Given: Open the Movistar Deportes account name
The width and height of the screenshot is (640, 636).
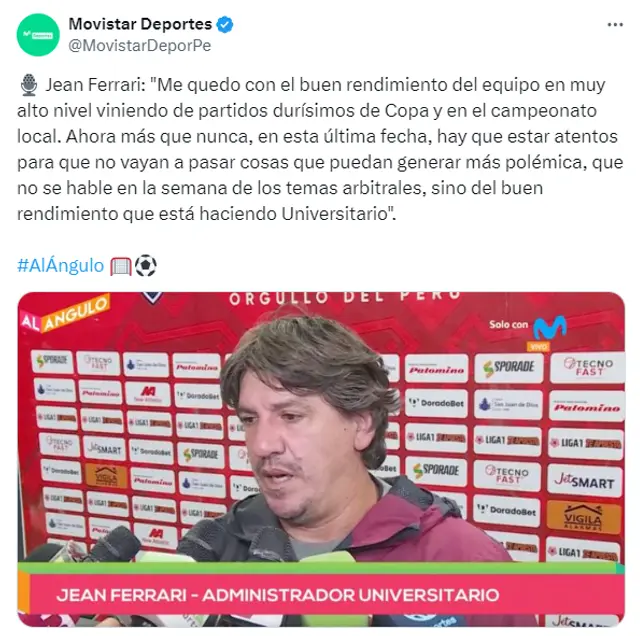Looking at the screenshot, I should (140, 24).
